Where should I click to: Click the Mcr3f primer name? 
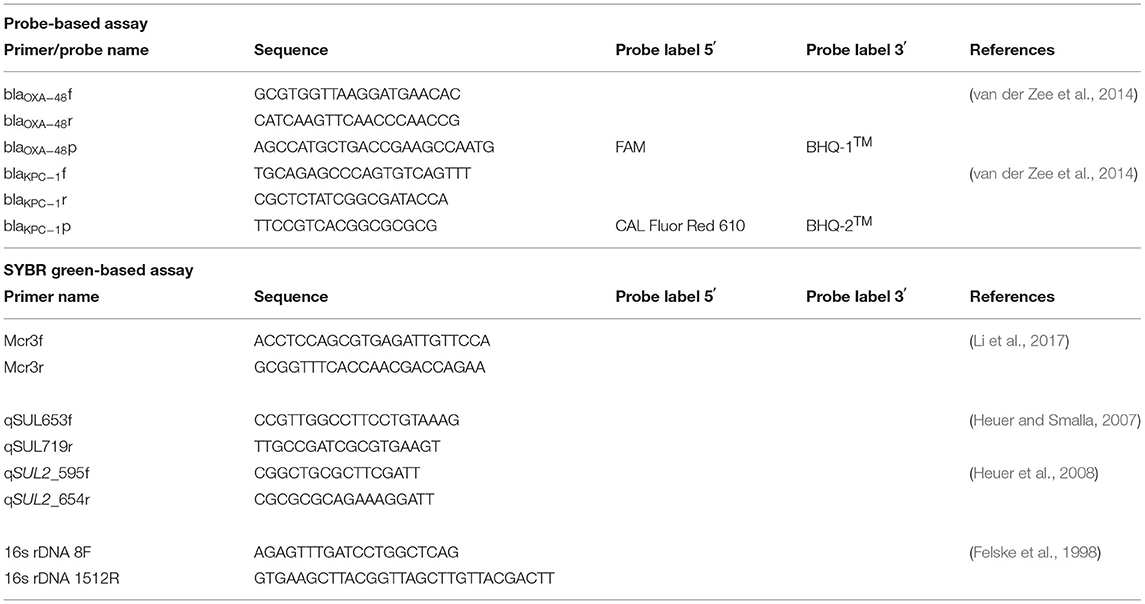click(x=23, y=341)
